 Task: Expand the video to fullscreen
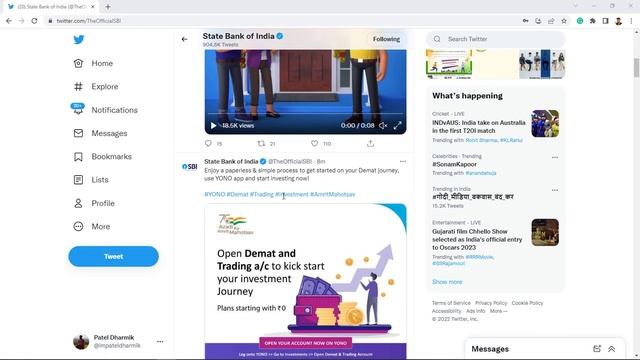pyautogui.click(x=398, y=126)
